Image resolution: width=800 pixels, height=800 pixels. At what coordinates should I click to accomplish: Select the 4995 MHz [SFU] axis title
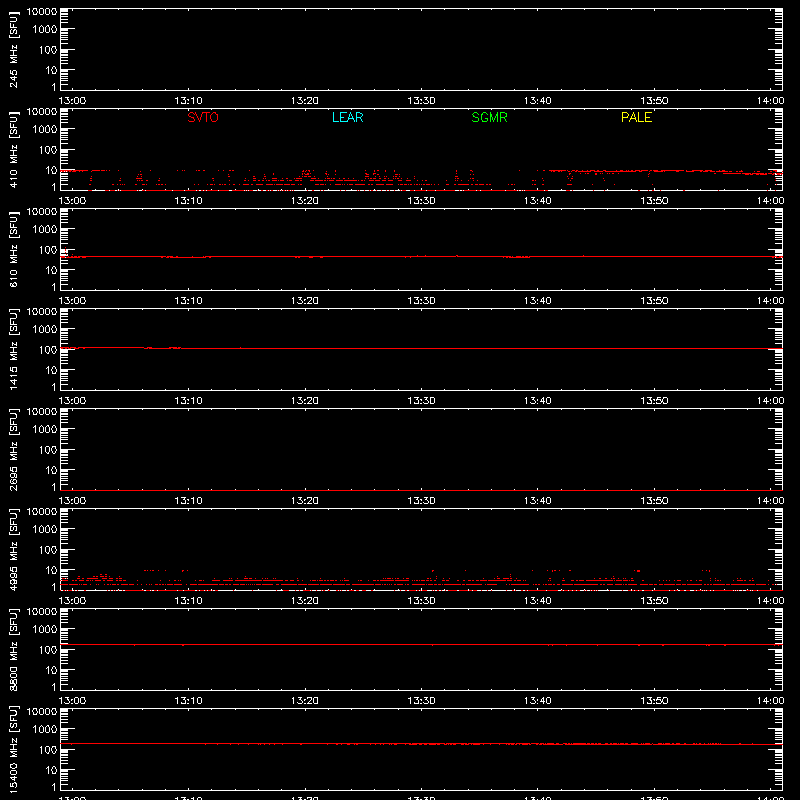tap(13, 549)
